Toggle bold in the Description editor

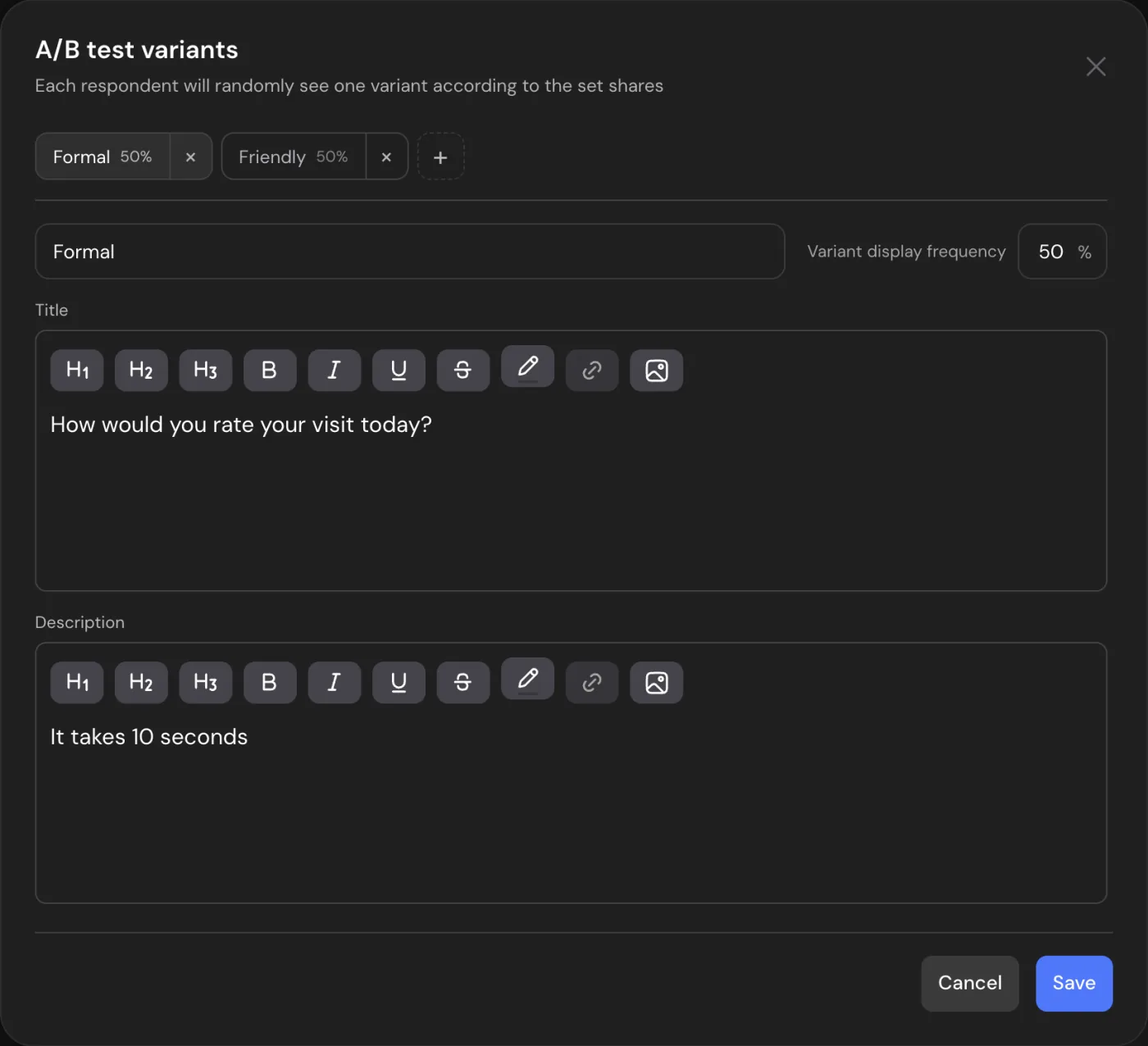tap(270, 683)
